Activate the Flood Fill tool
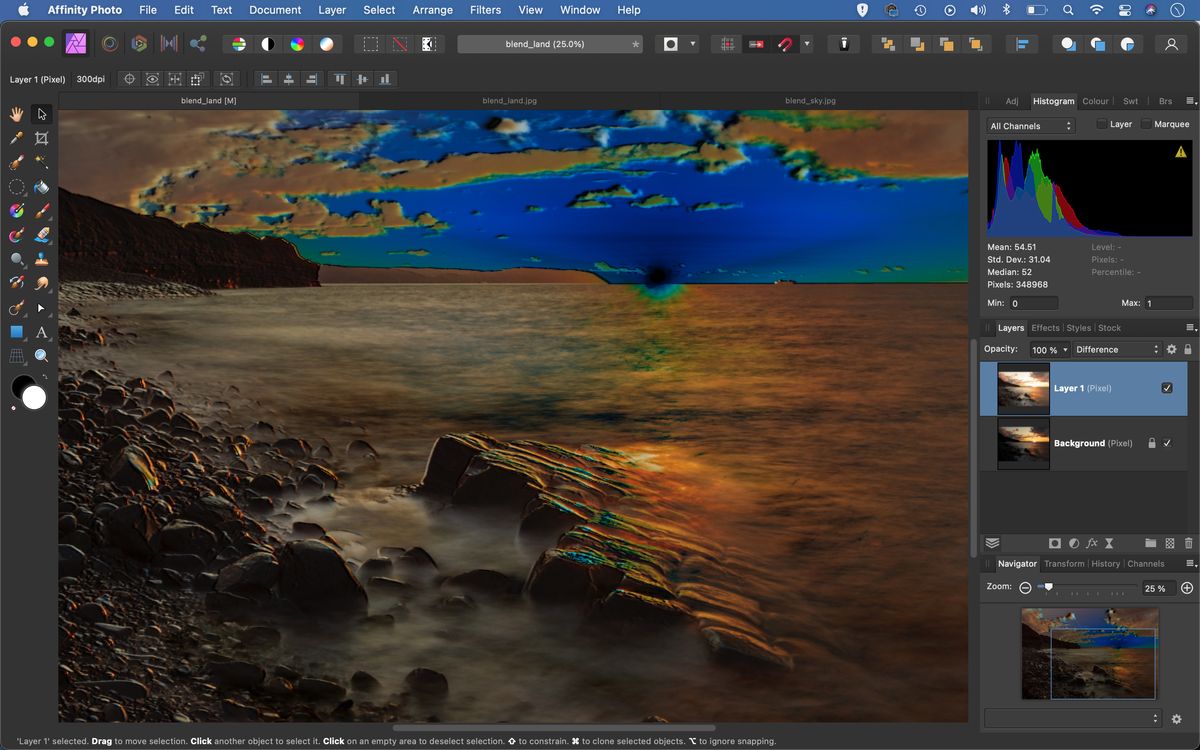The height and width of the screenshot is (750, 1200). [42, 186]
